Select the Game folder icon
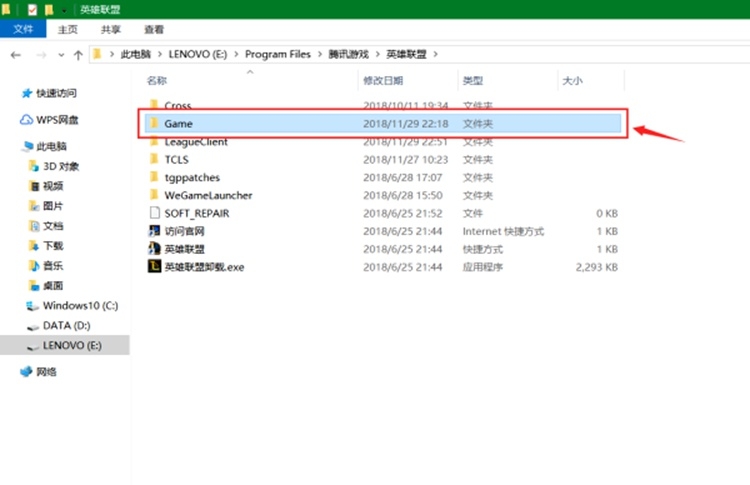 click(154, 123)
